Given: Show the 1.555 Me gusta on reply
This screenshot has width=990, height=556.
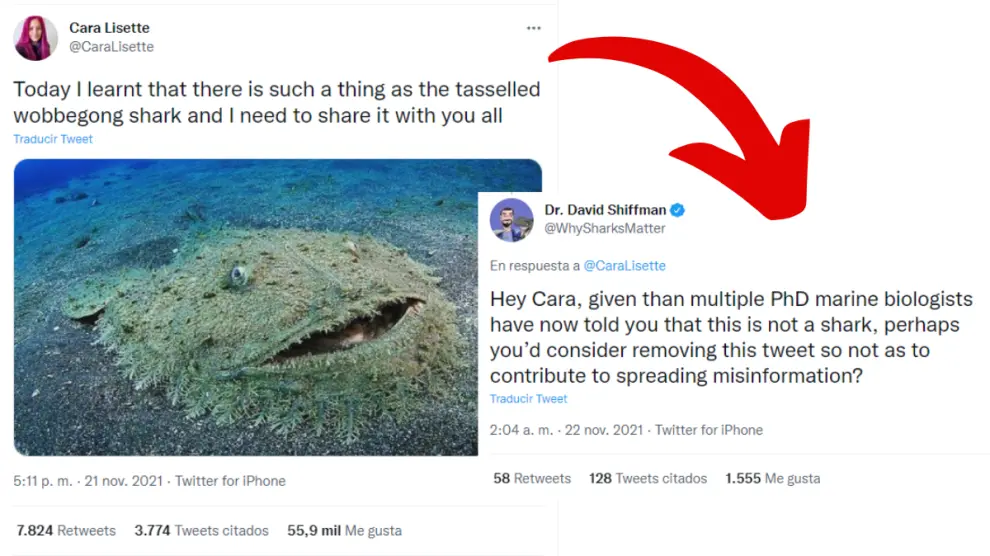Looking at the screenshot, I should coord(772,478).
